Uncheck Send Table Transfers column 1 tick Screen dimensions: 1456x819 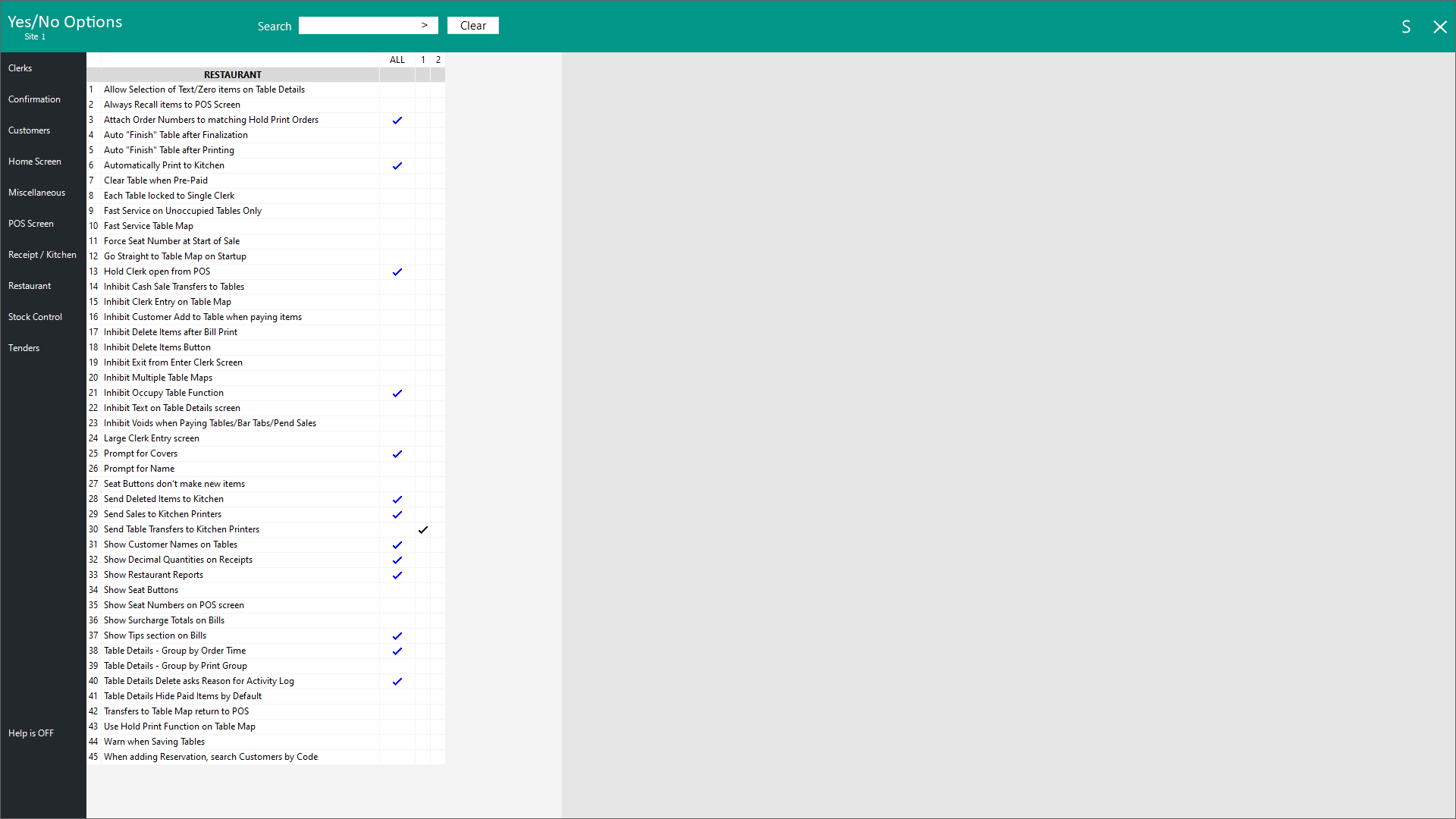tap(422, 529)
